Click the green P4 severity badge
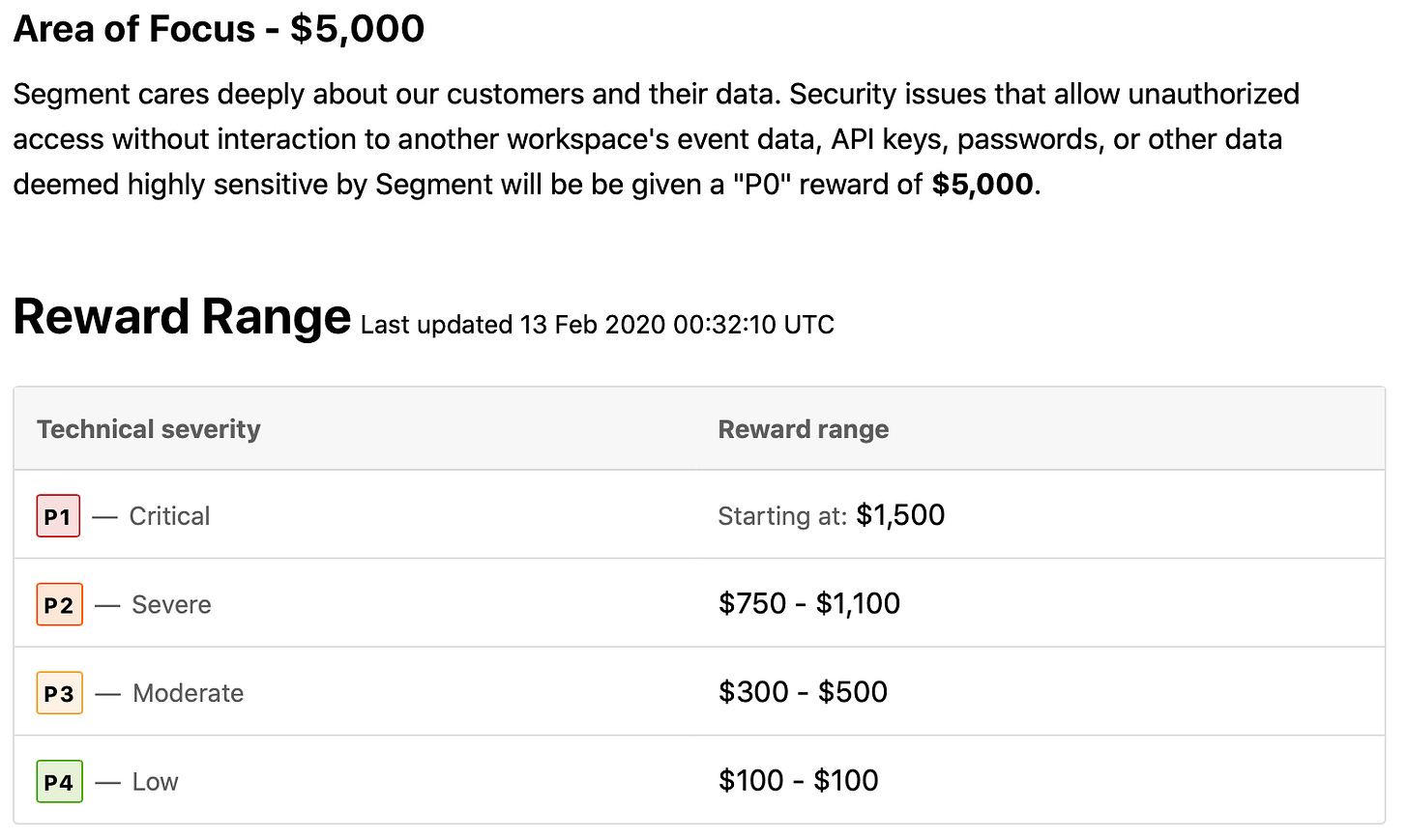This screenshot has height=840, width=1408. coord(59,781)
